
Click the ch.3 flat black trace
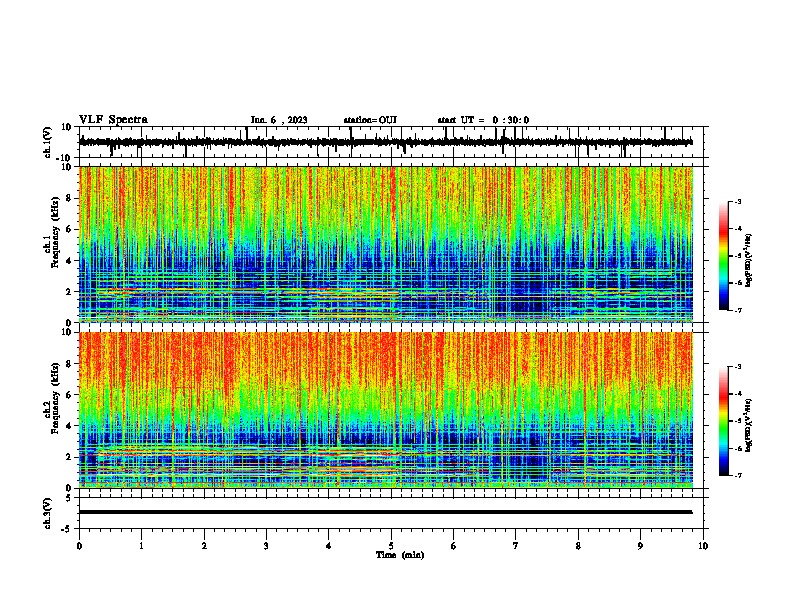[x=386, y=512]
